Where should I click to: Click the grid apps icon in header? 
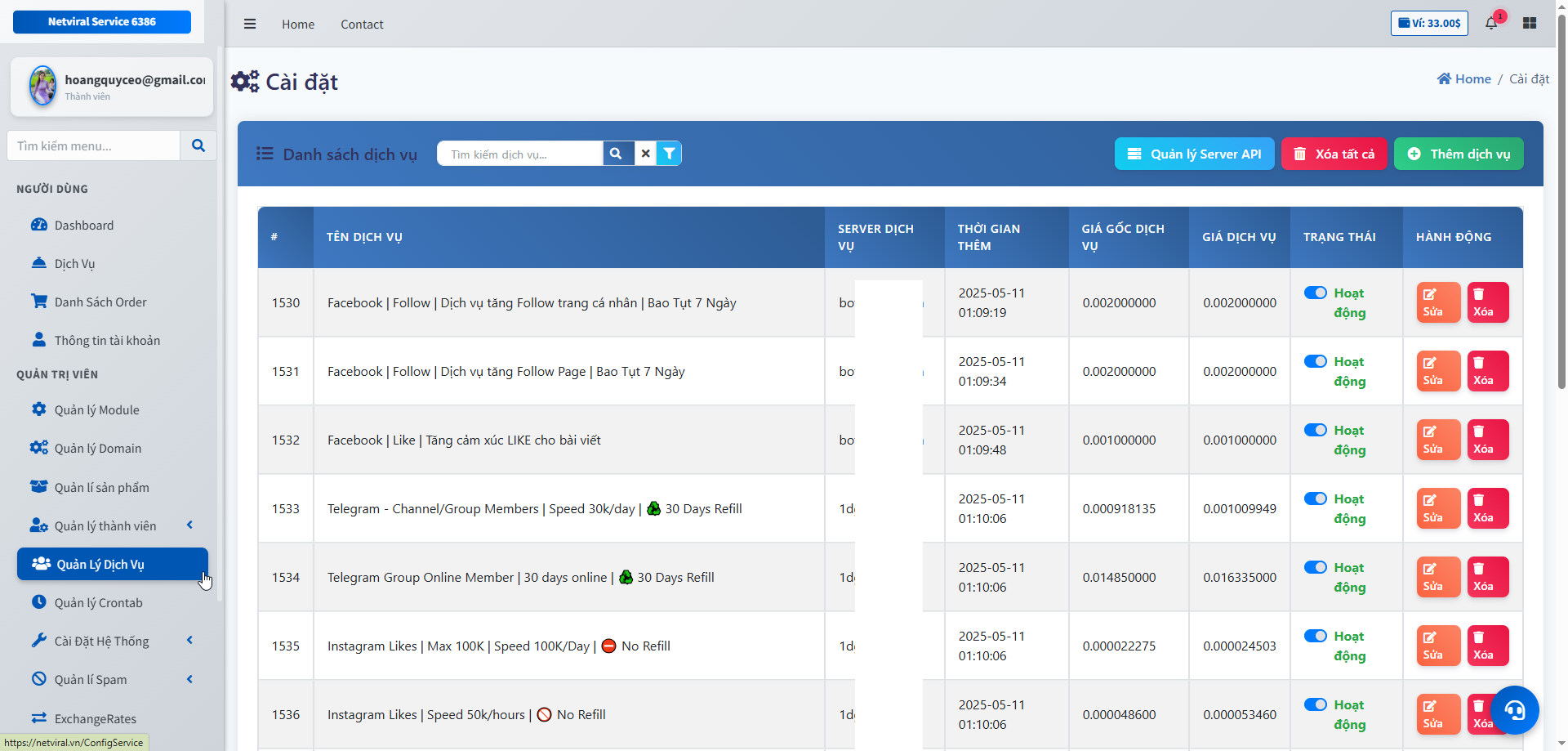(x=1530, y=23)
